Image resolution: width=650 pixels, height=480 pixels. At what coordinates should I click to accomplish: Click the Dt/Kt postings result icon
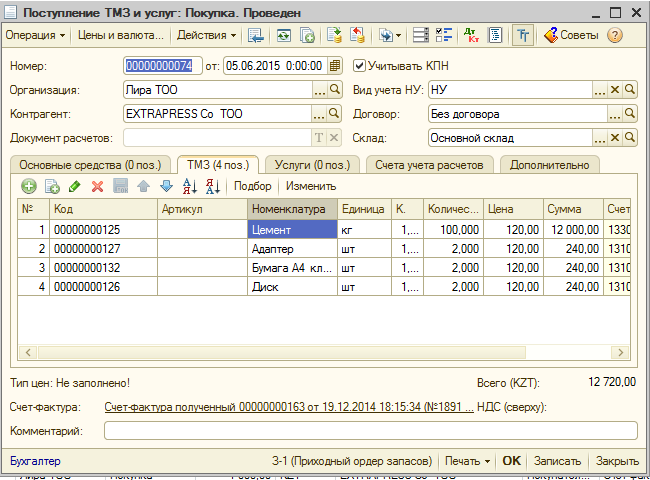[471, 35]
